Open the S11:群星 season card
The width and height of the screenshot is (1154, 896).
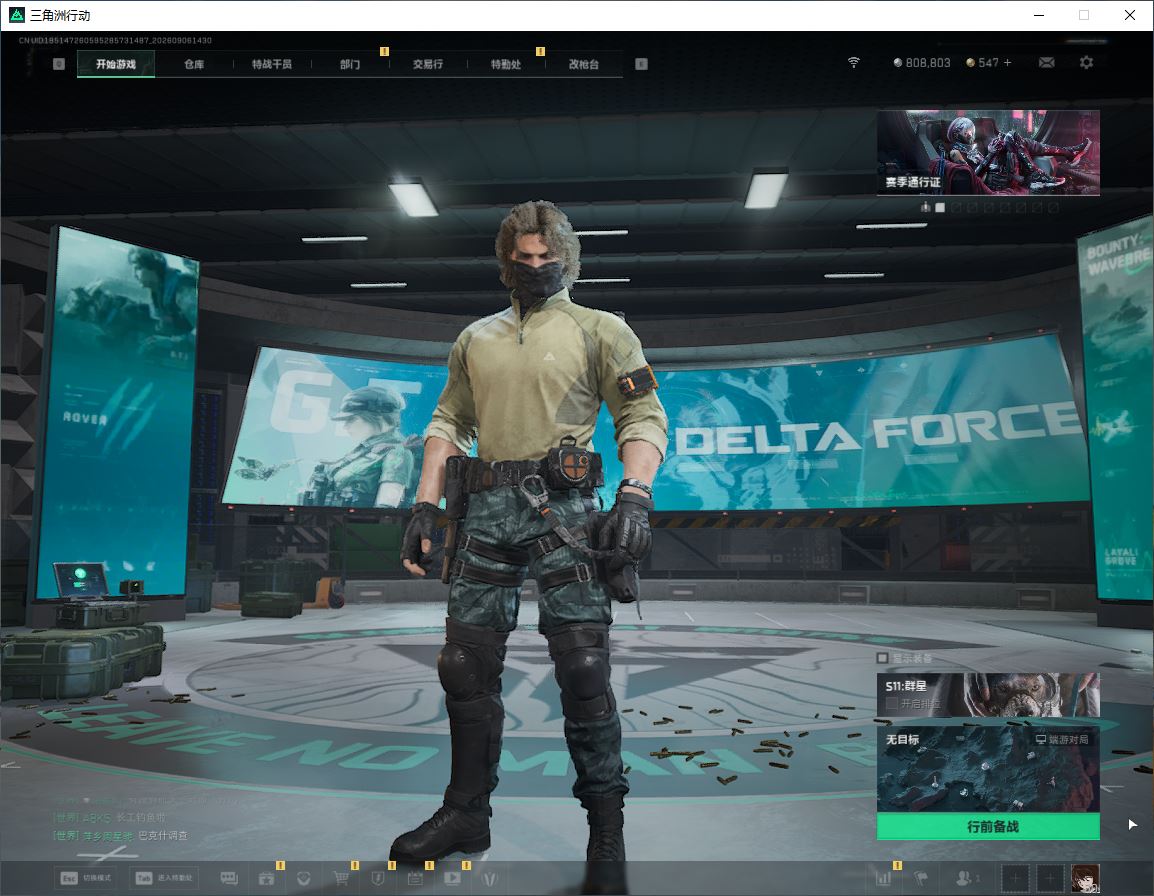(x=988, y=694)
